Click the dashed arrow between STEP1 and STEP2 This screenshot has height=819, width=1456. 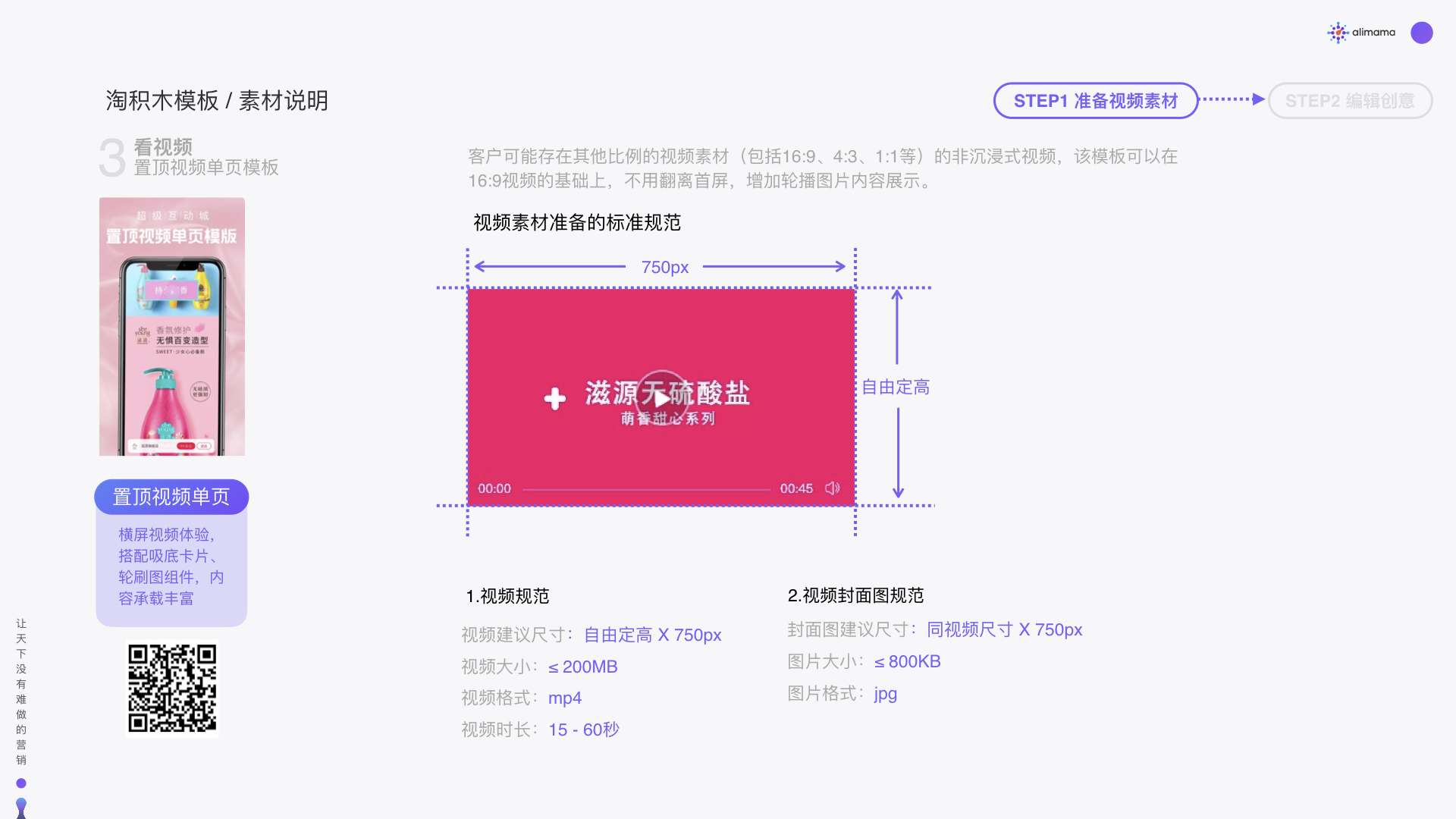[x=1228, y=99]
